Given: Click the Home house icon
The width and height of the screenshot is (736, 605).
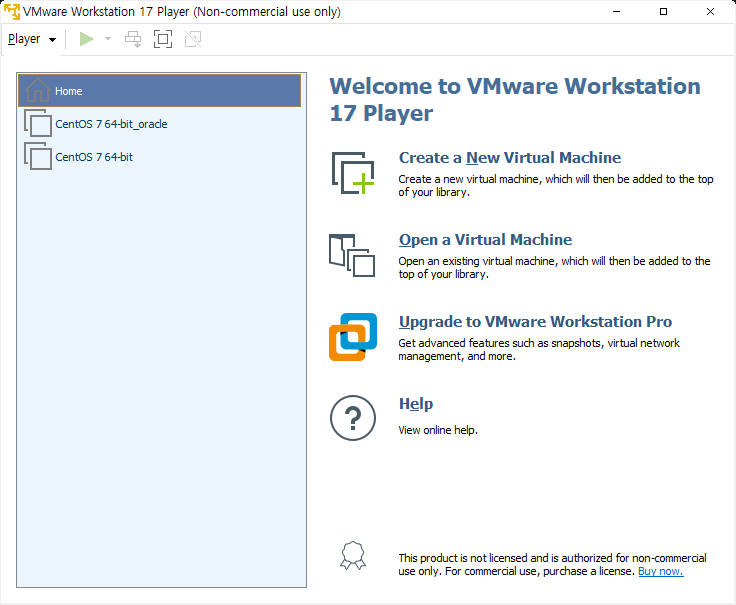Looking at the screenshot, I should [38, 90].
